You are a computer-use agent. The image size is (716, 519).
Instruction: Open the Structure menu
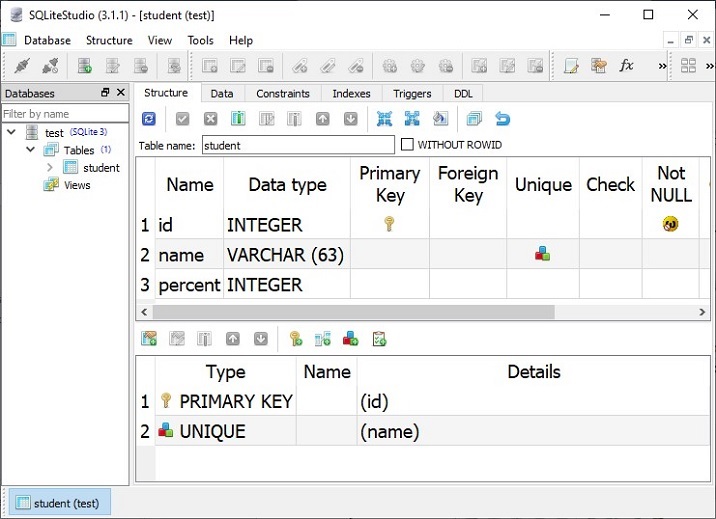(x=109, y=41)
